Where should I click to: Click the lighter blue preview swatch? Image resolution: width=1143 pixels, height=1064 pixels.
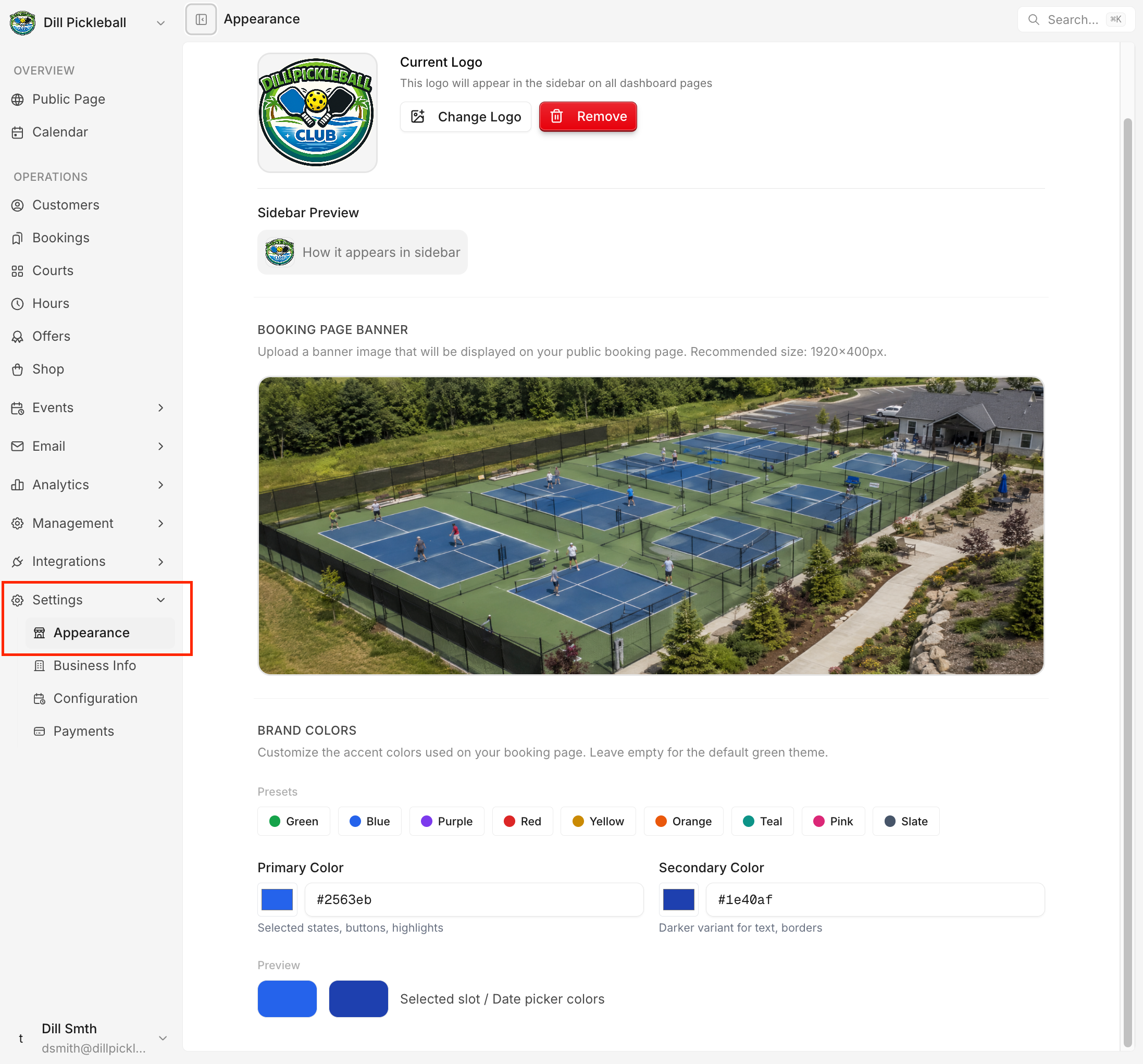287,999
